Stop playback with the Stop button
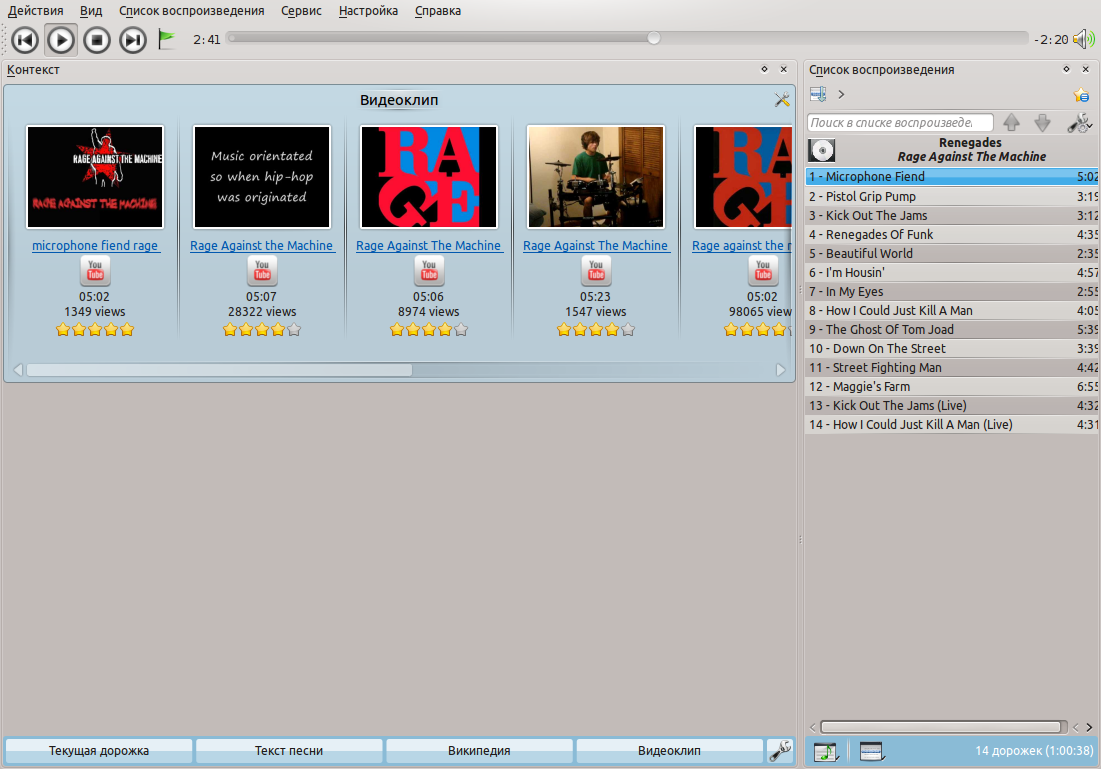The height and width of the screenshot is (769, 1101). click(97, 40)
